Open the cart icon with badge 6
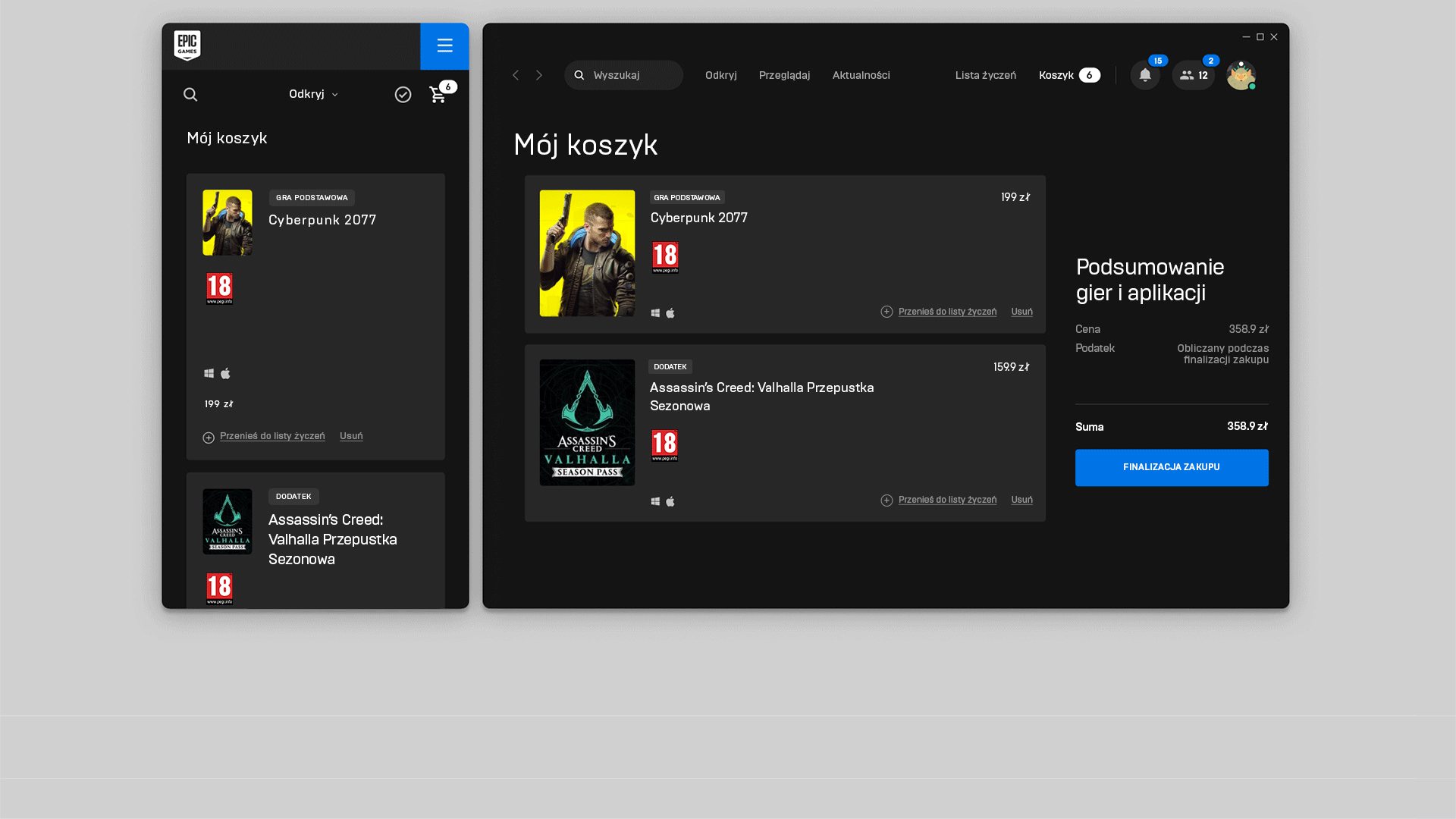The width and height of the screenshot is (1456, 819). pos(442,93)
